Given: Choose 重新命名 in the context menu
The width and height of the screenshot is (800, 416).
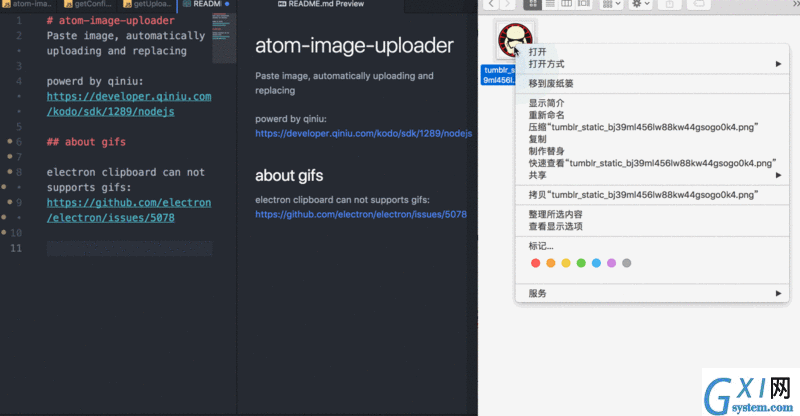Looking at the screenshot, I should pyautogui.click(x=653, y=115).
